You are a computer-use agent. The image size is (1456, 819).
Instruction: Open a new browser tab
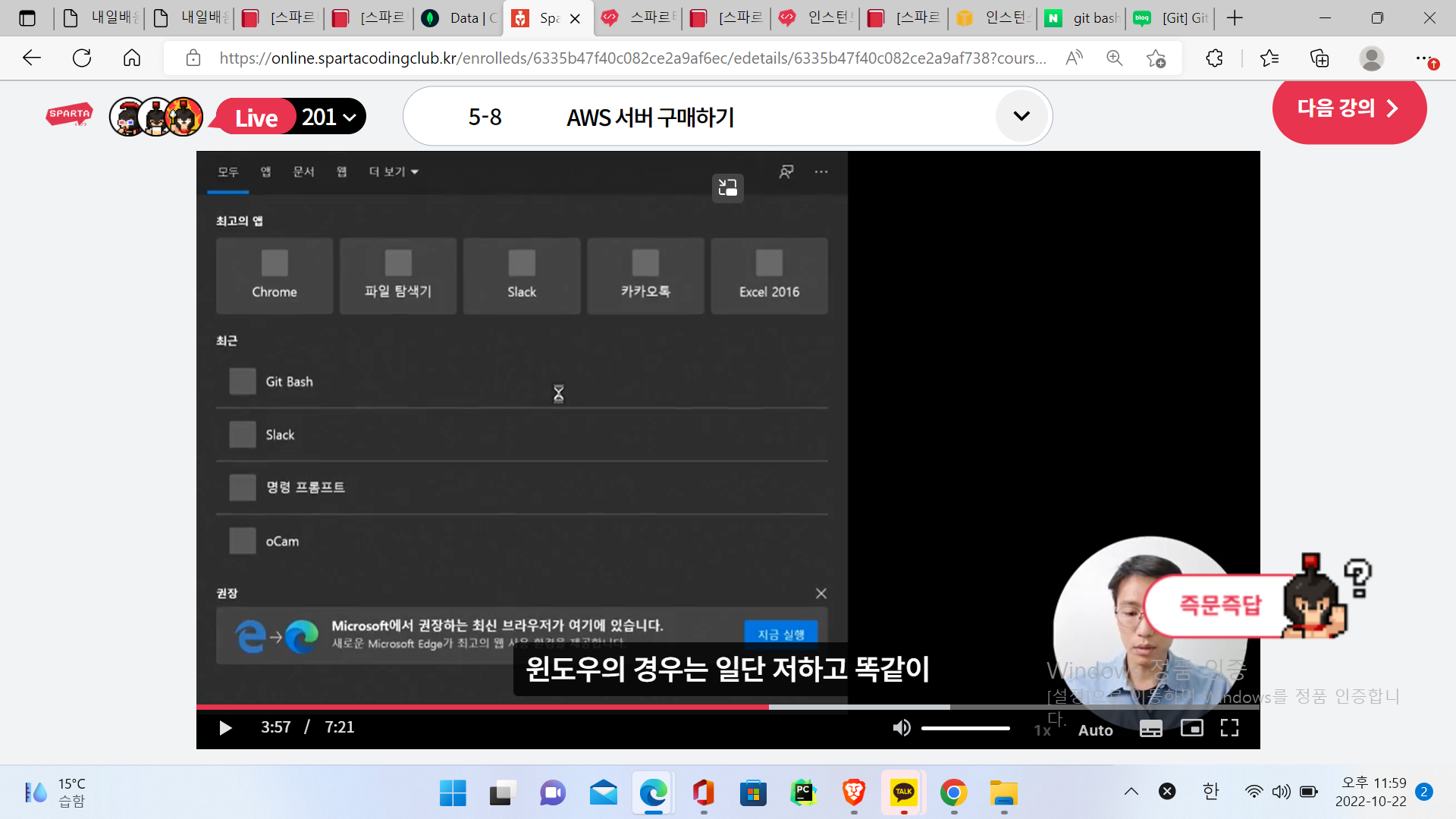(x=1235, y=18)
